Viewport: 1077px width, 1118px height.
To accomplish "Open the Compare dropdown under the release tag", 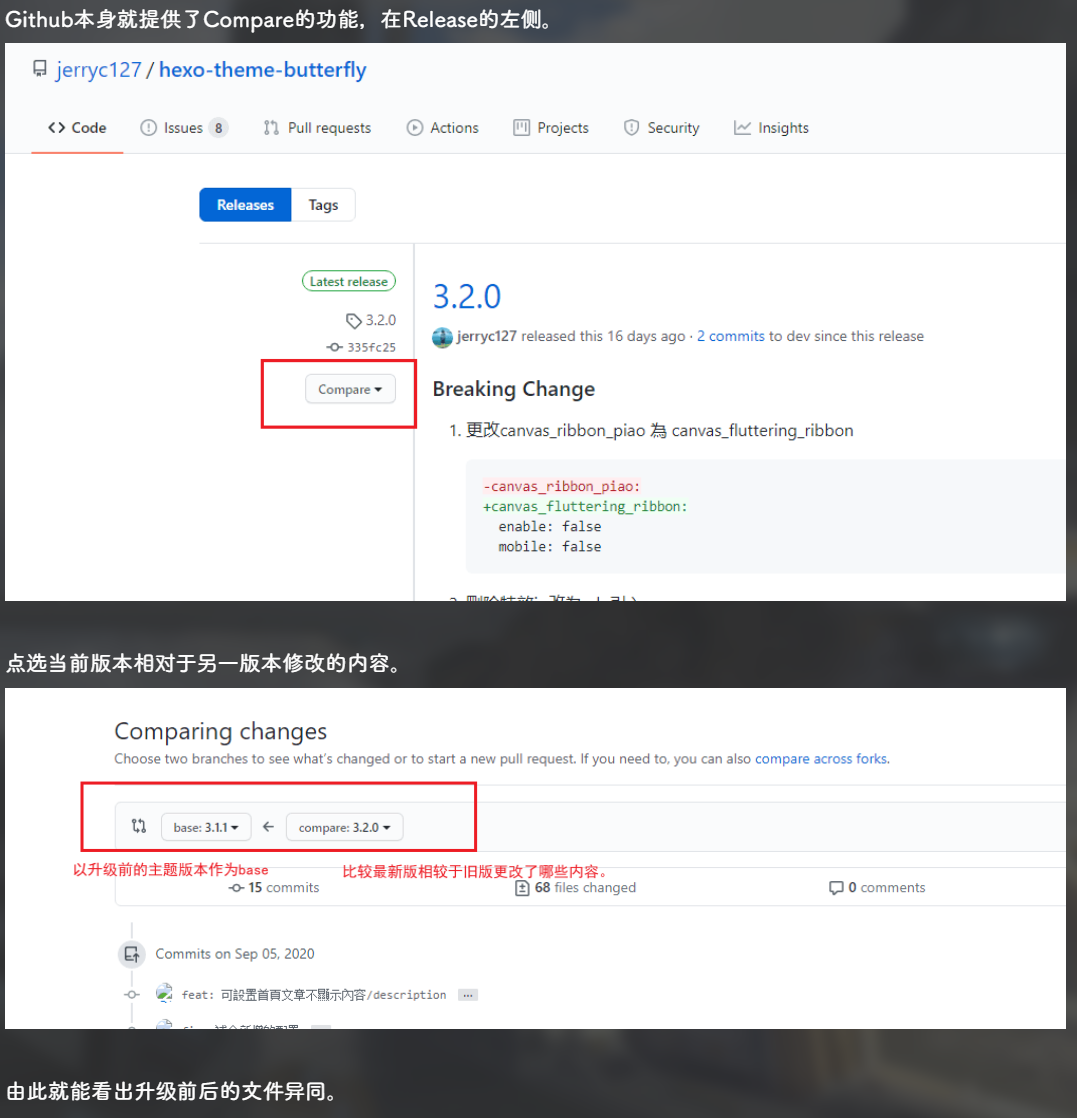I will tap(350, 389).
